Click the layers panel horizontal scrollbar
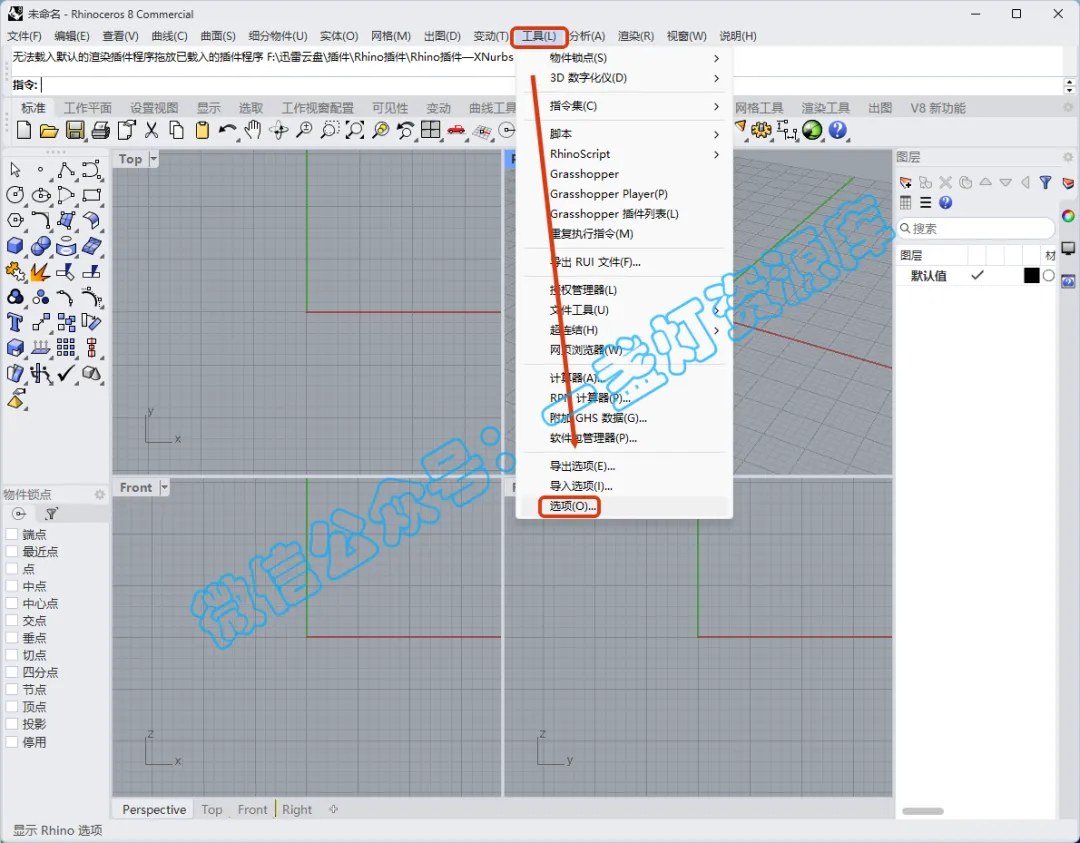This screenshot has width=1080, height=843. point(923,811)
